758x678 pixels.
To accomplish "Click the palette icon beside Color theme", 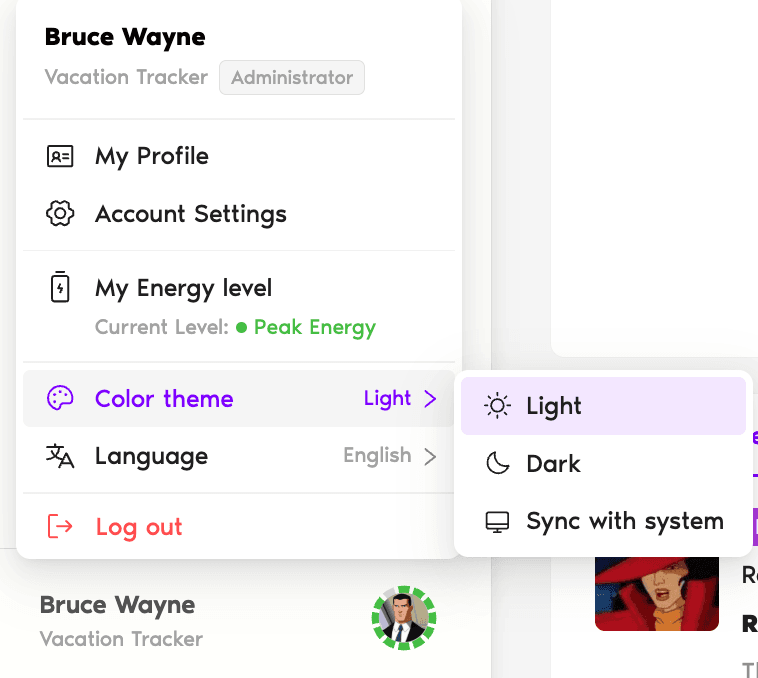I will coord(60,399).
